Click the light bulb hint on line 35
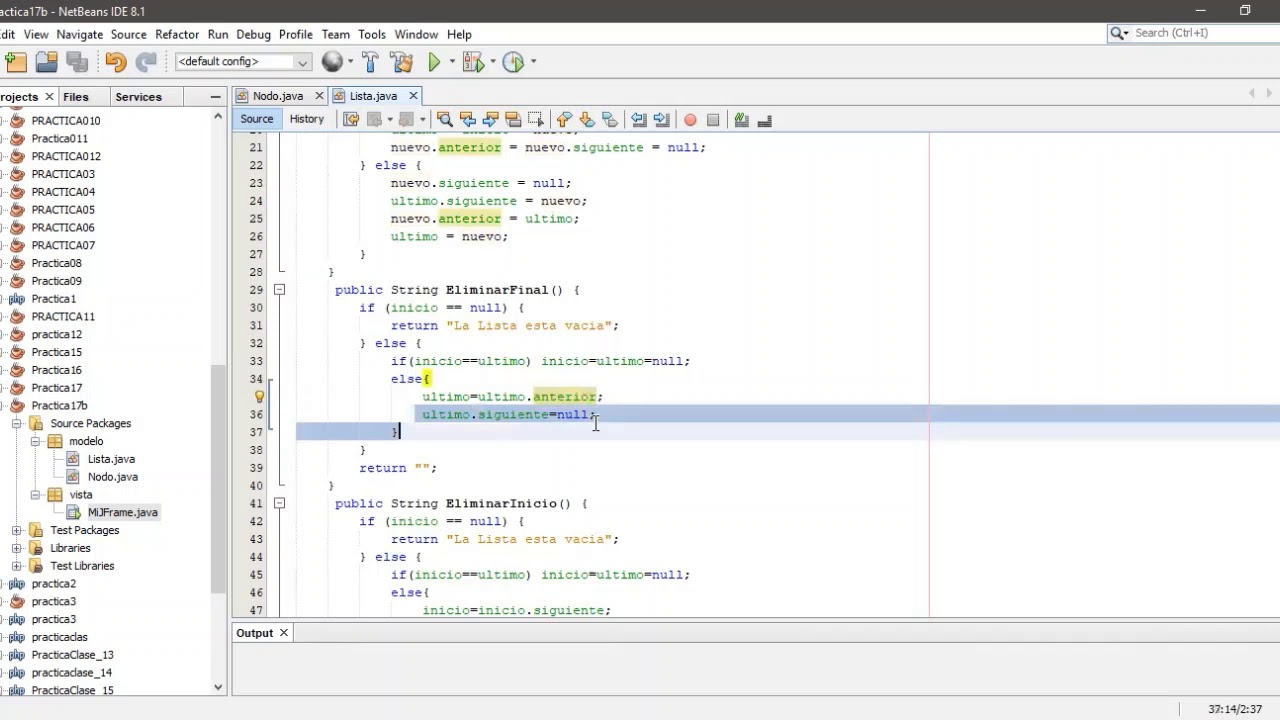This screenshot has width=1280, height=720. click(259, 397)
